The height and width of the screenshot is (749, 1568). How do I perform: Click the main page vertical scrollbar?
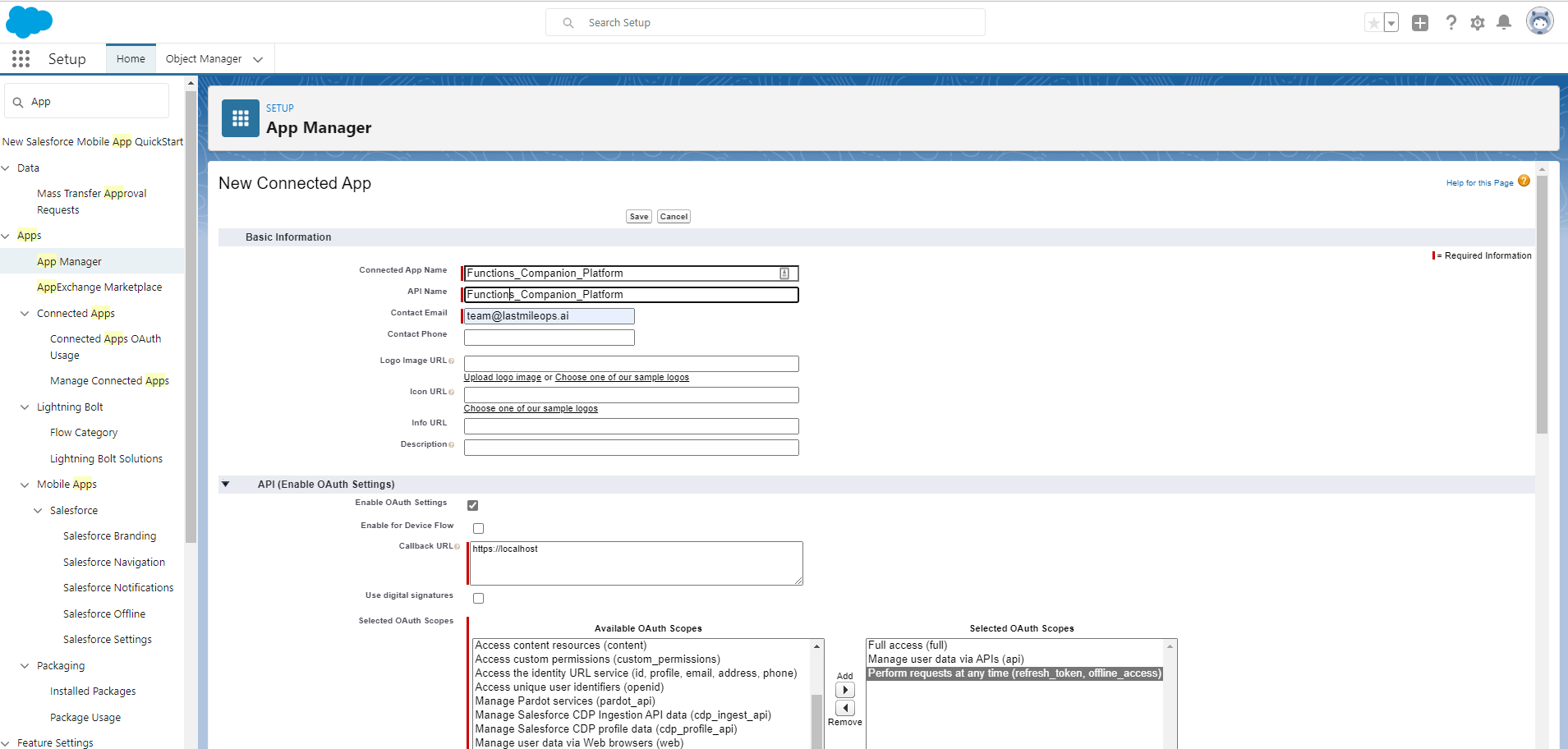[x=1542, y=304]
